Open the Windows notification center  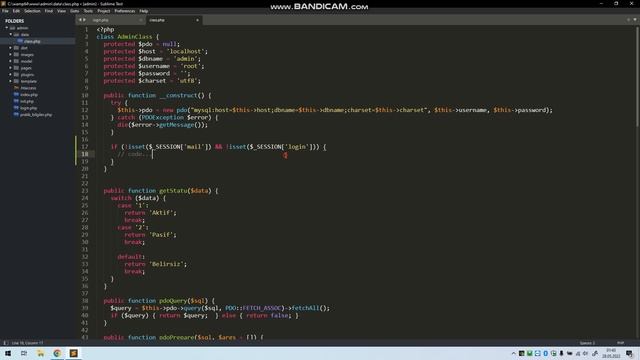pyautogui.click(x=629, y=353)
